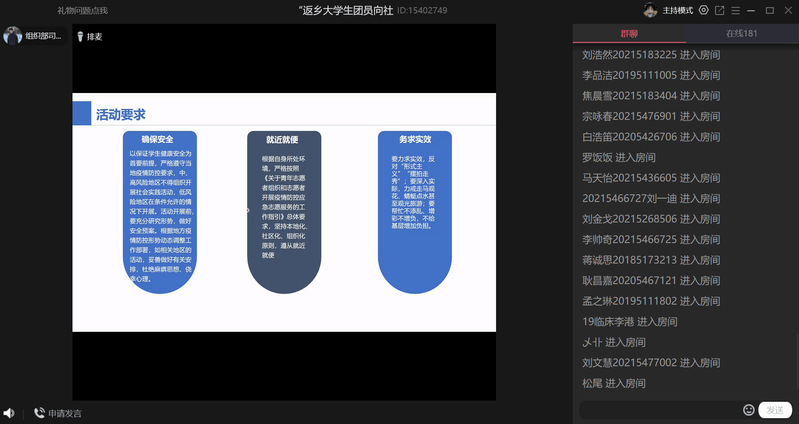Click the microphone 排麦 queue icon
Image resolution: width=799 pixels, height=424 pixels.
tap(80, 36)
